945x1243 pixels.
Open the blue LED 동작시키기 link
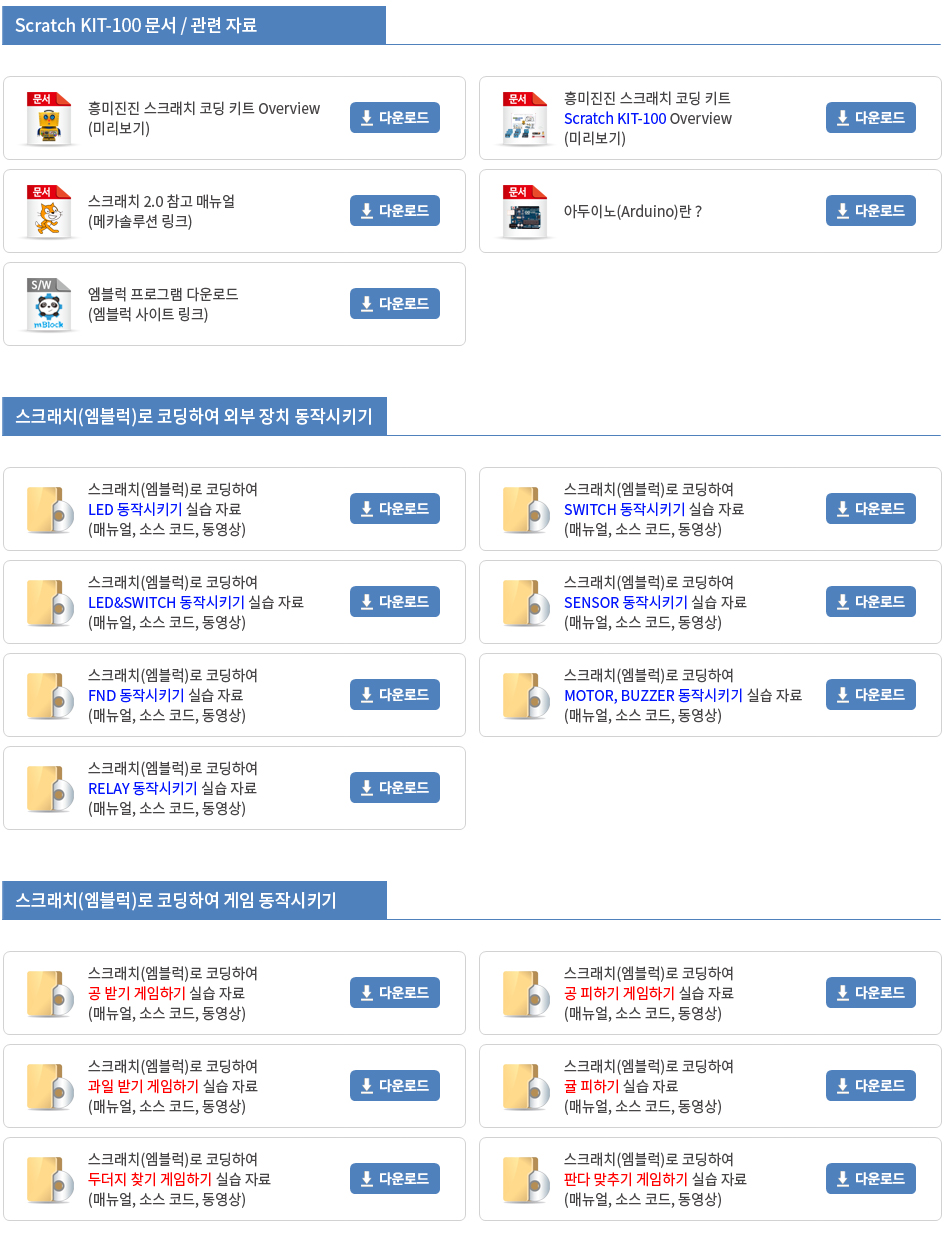[x=135, y=509]
